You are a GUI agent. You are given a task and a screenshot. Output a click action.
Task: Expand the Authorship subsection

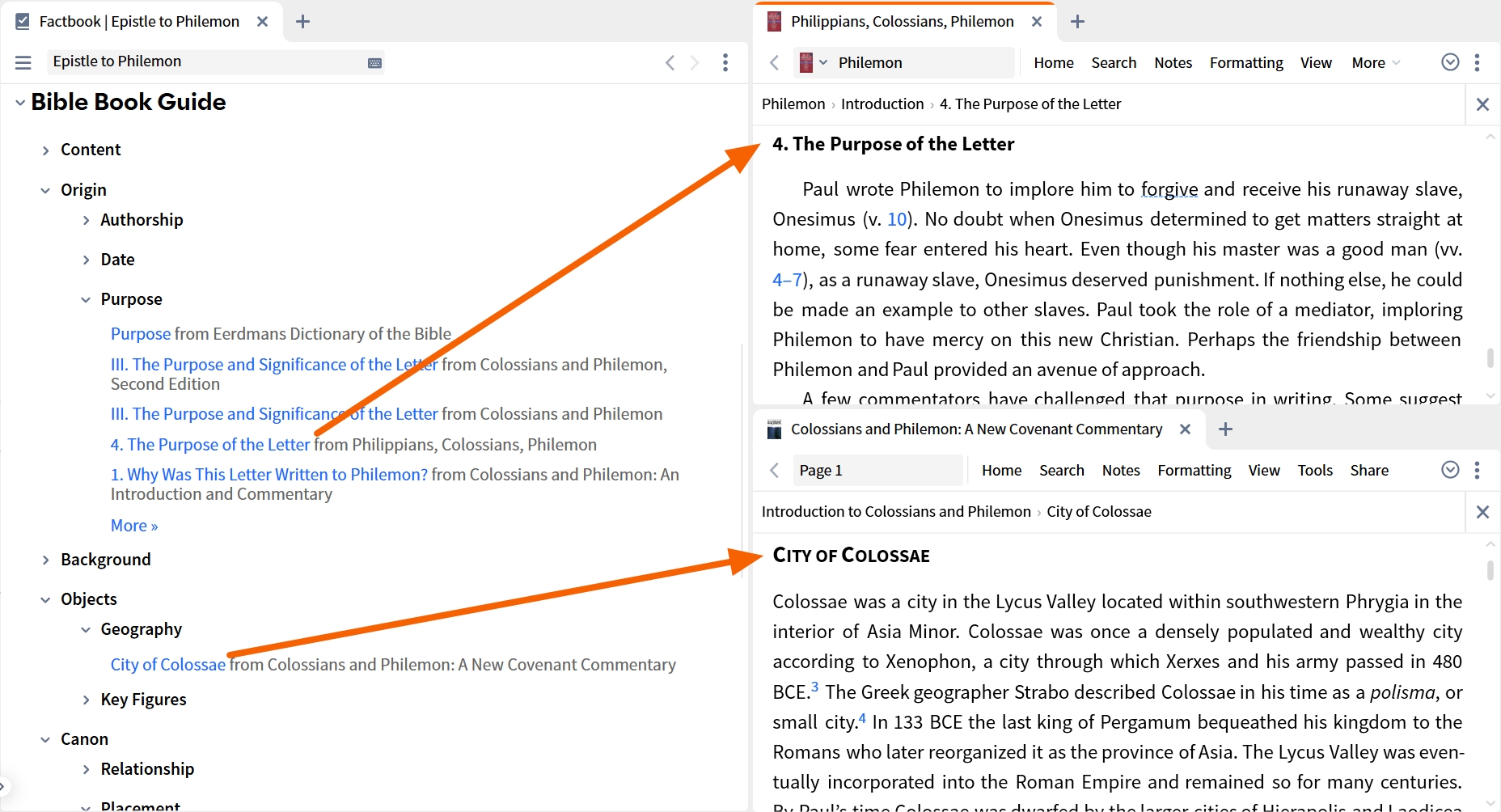pos(86,220)
